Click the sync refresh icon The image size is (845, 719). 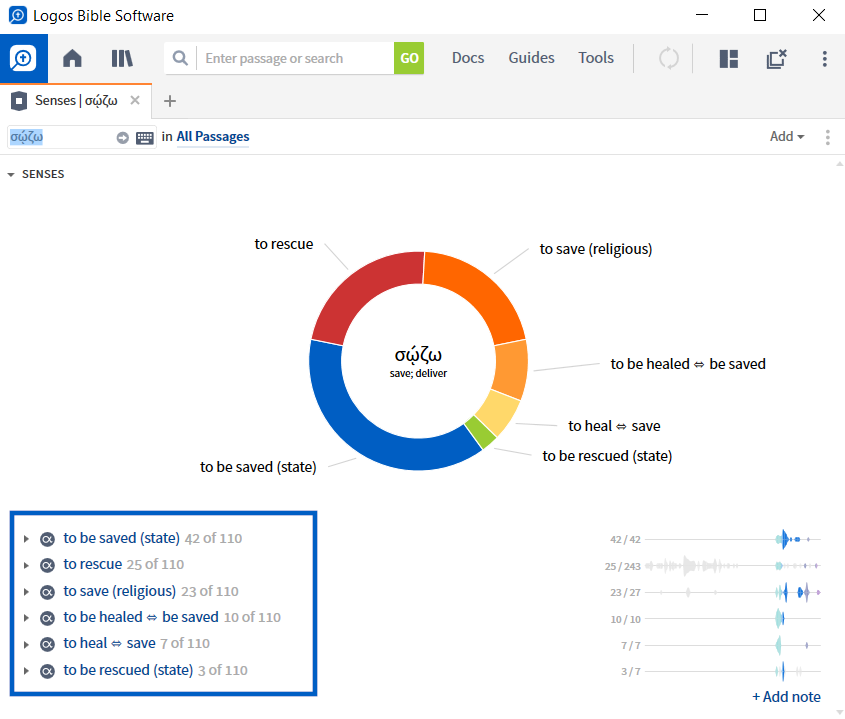pyautogui.click(x=668, y=58)
